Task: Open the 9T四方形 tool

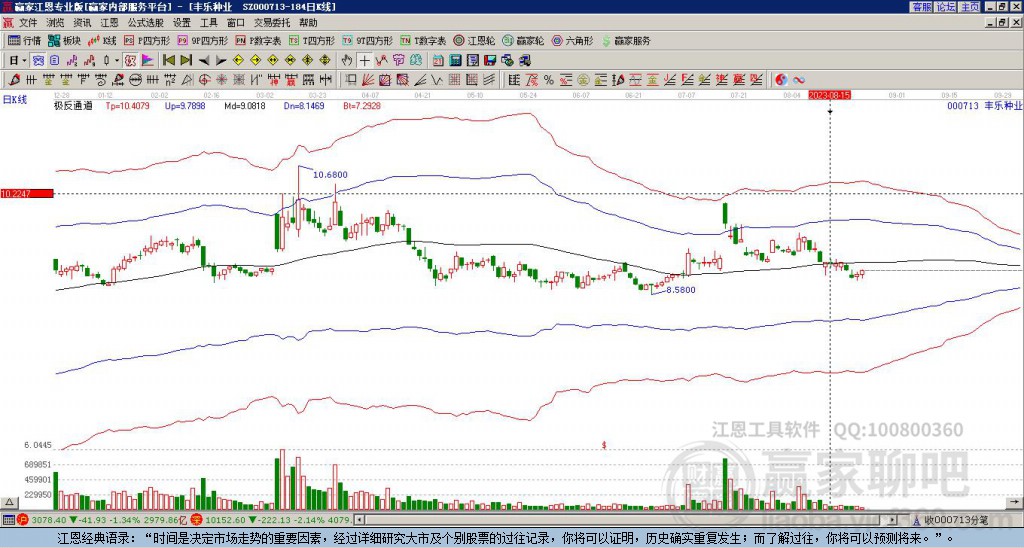Action: (368, 40)
